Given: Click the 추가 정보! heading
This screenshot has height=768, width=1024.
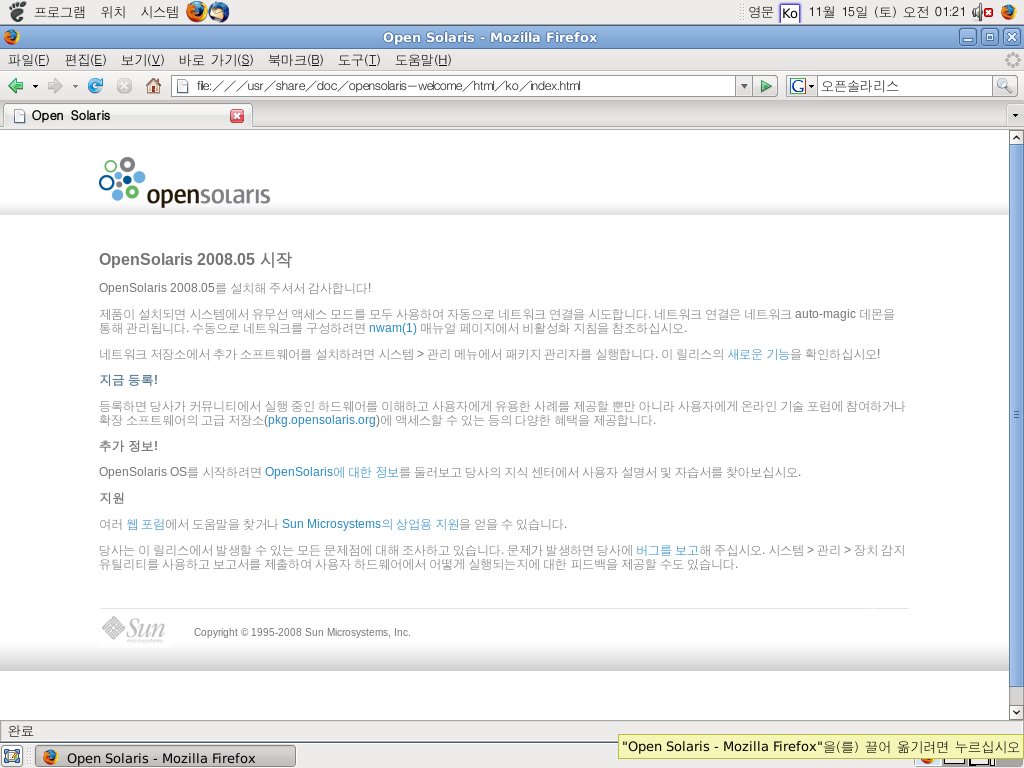Looking at the screenshot, I should click(128, 446).
